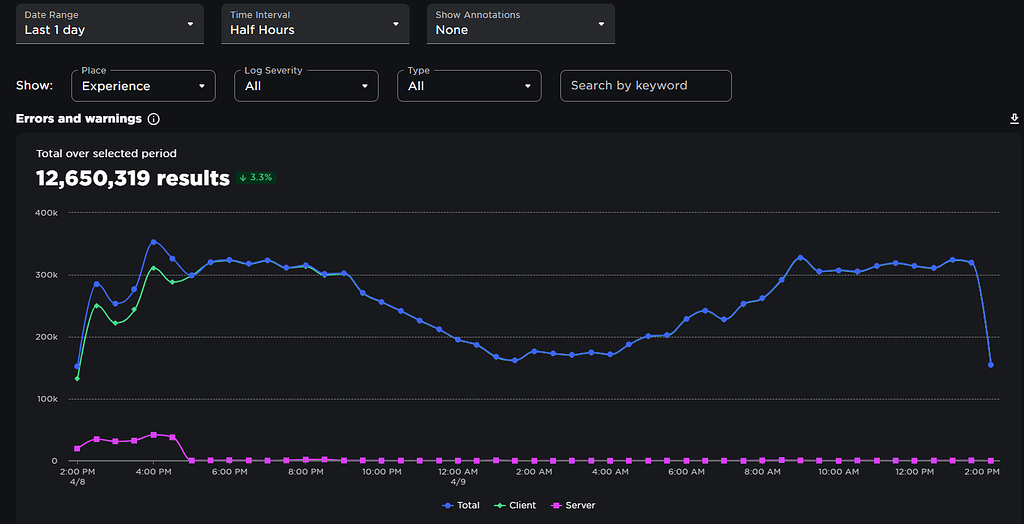Open the Type filter dropdown
The height and width of the screenshot is (524, 1024).
[469, 86]
